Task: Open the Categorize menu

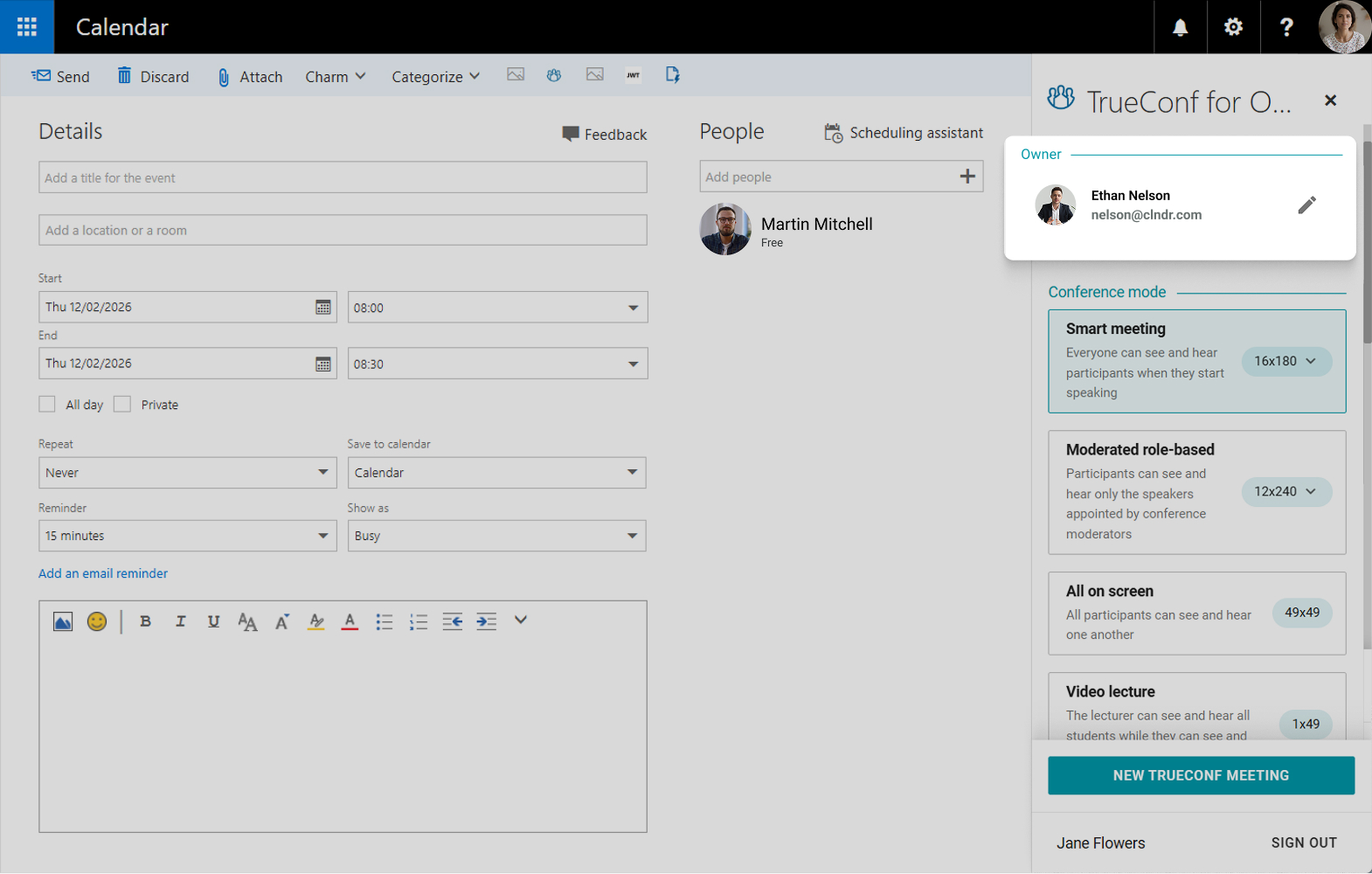Action: pos(435,77)
